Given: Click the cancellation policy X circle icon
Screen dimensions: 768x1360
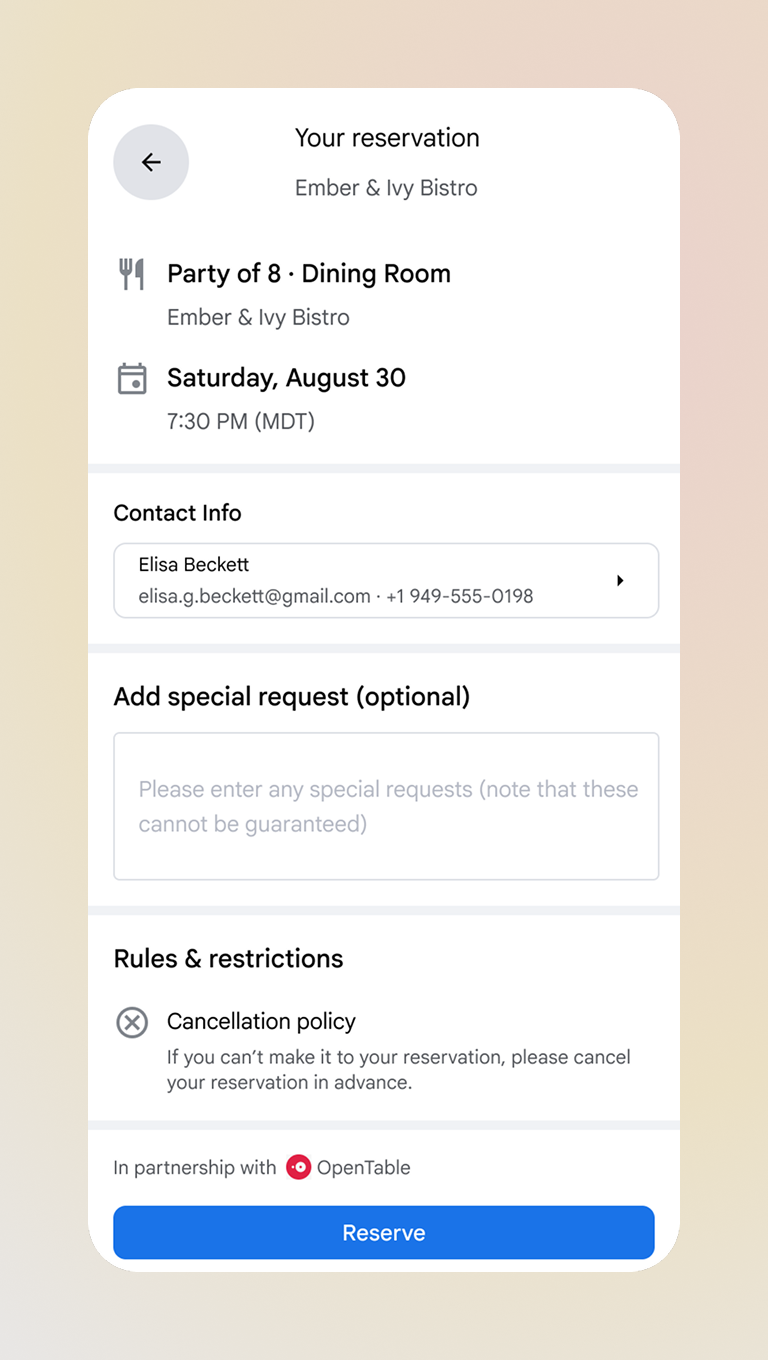Looking at the screenshot, I should pos(132,1022).
